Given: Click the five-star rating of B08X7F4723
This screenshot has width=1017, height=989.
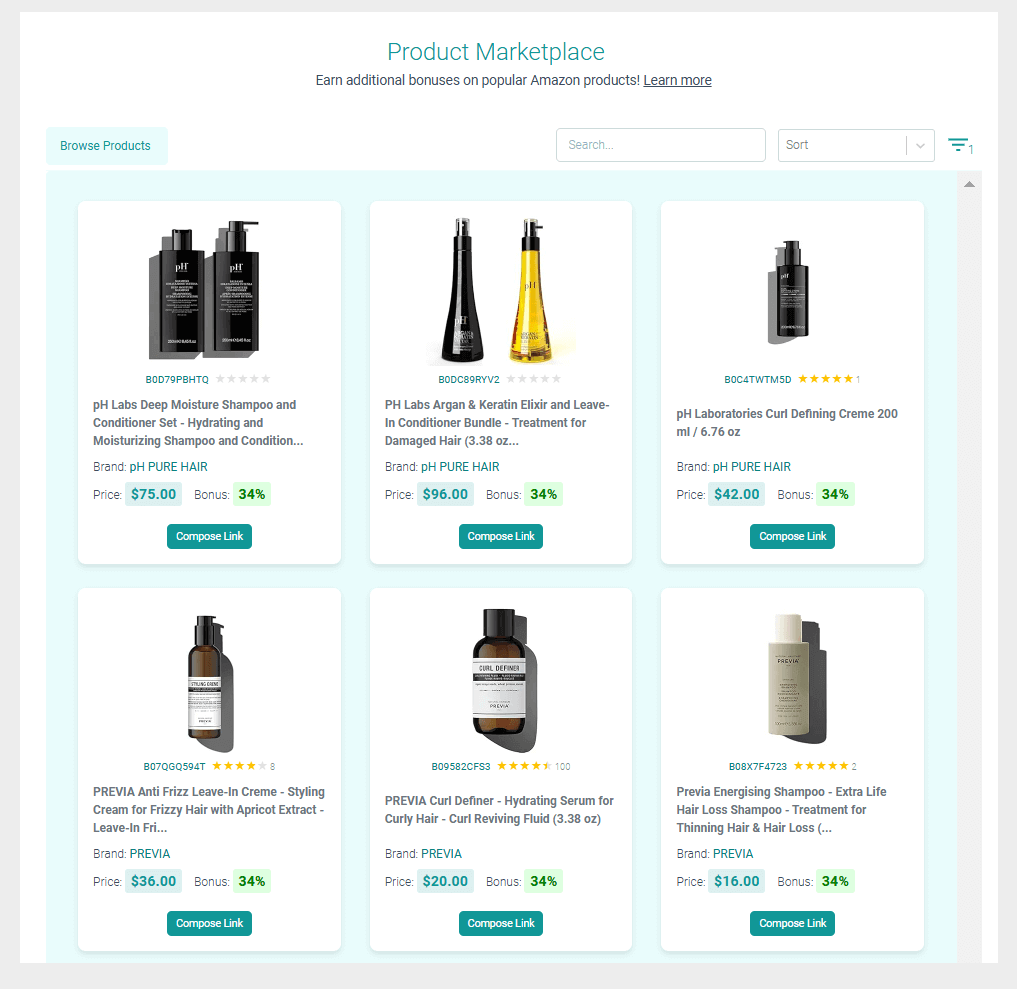Looking at the screenshot, I should pos(820,766).
